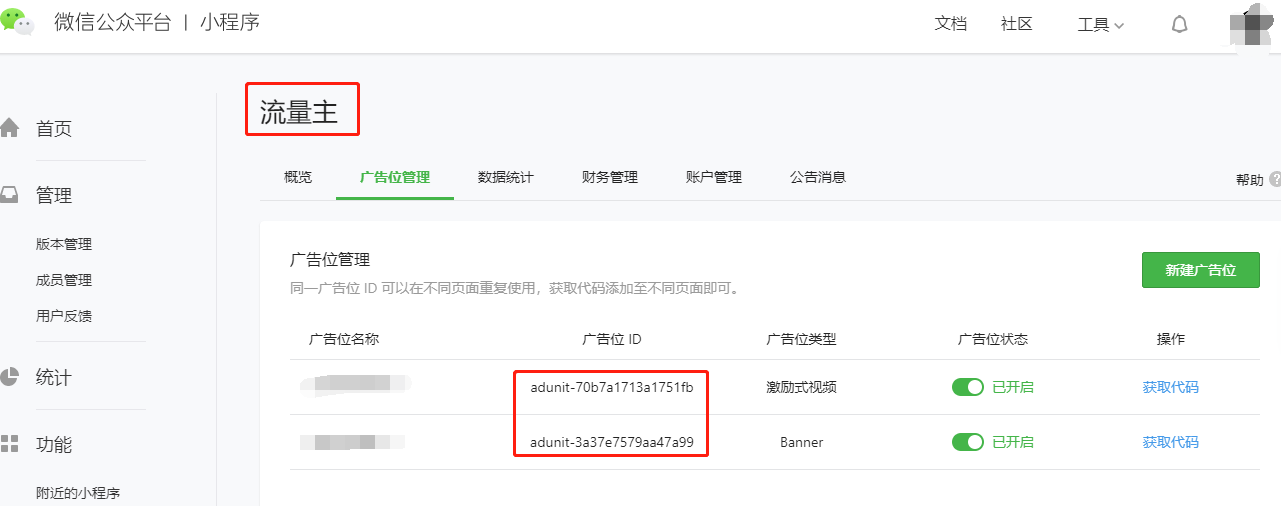Click the pie chart icon beside 统计
Screen dimensions: 1281x506
point(10,377)
